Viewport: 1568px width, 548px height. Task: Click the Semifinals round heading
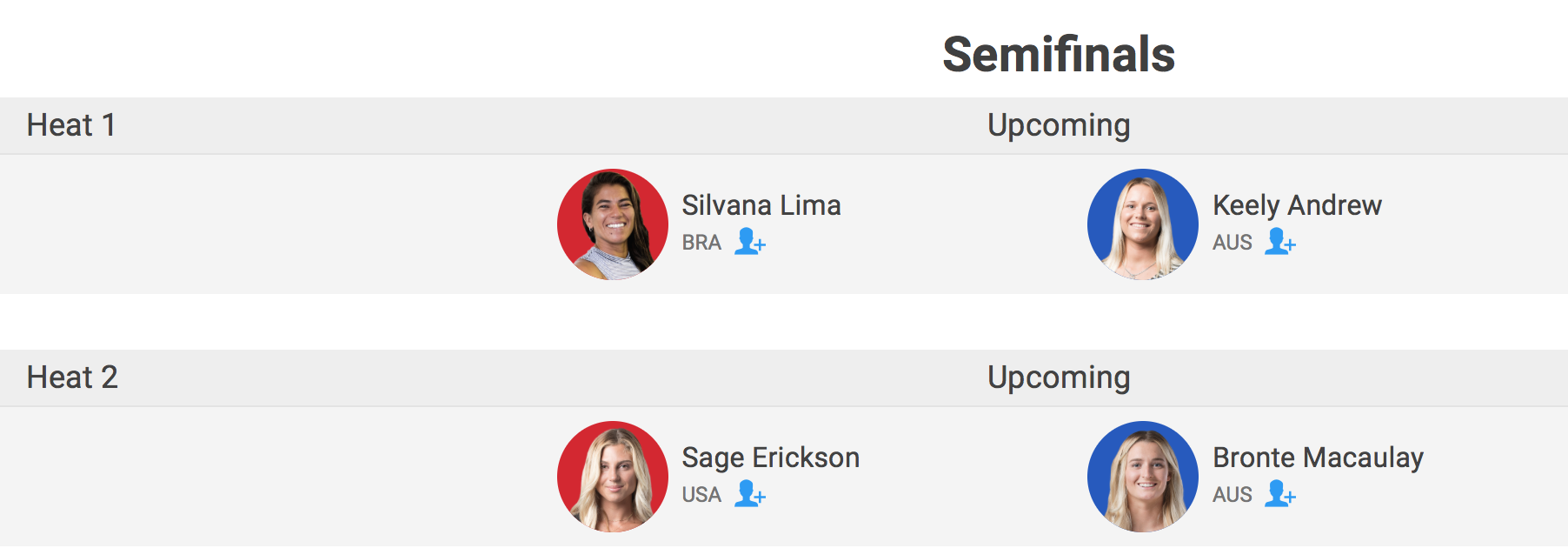point(1059,54)
